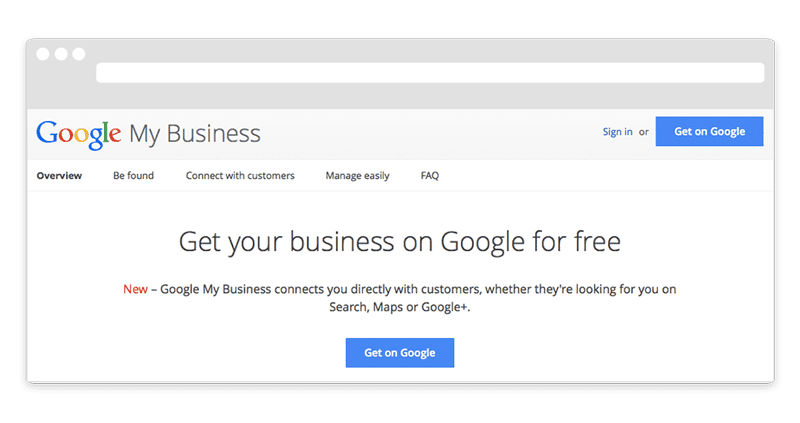
Task: Open the Connect with customers tab
Action: click(x=240, y=176)
